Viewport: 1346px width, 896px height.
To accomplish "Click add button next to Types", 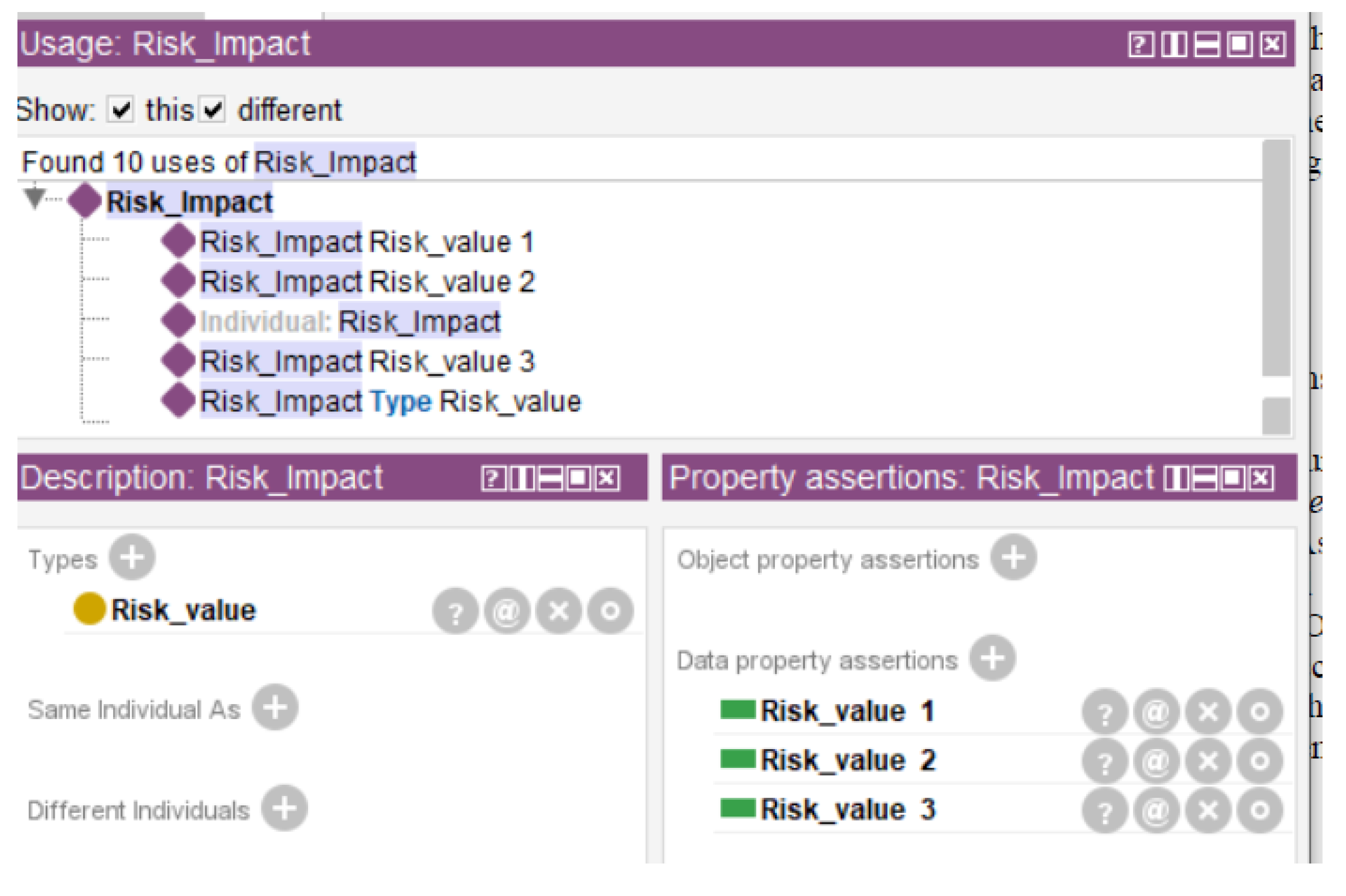I will pos(132,557).
